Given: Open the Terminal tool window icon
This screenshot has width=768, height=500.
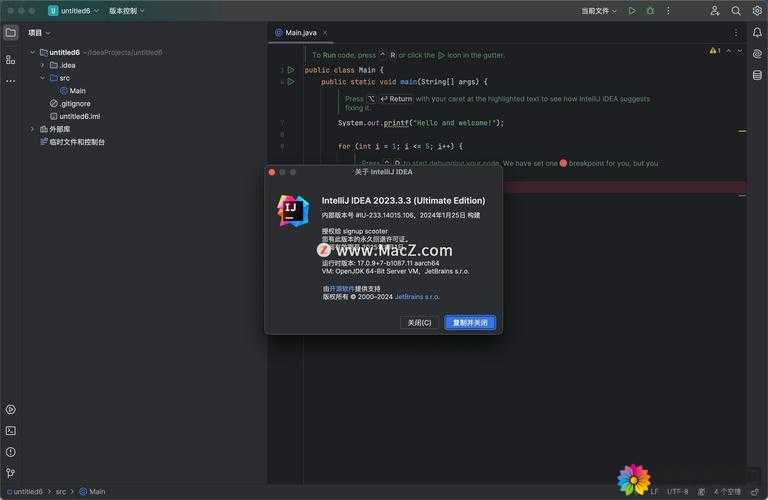Looking at the screenshot, I should [10, 430].
